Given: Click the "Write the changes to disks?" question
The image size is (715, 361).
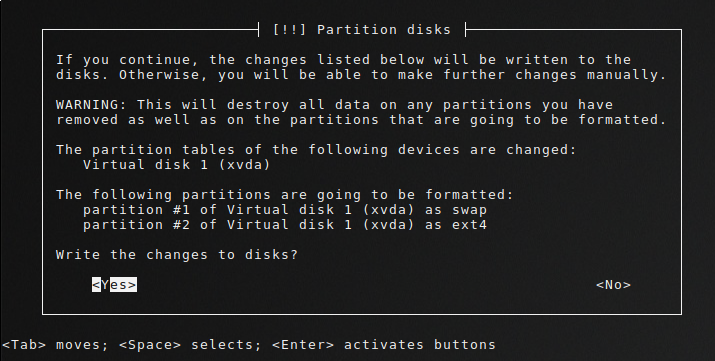Looking at the screenshot, I should point(177,255).
